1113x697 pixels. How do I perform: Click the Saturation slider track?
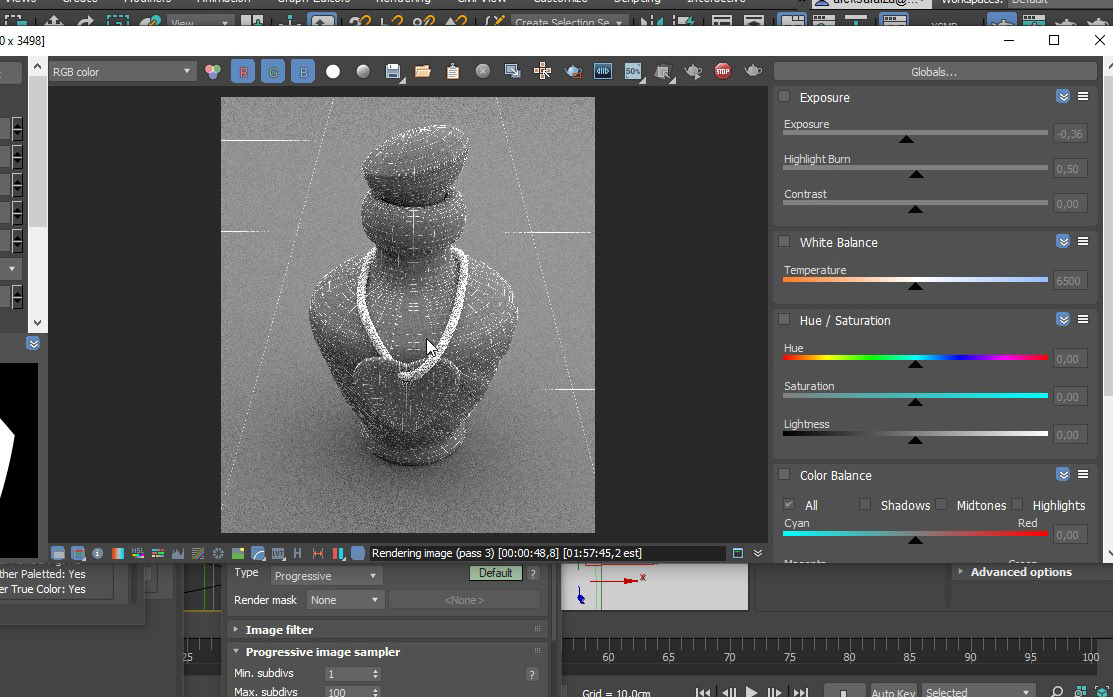(x=915, y=395)
